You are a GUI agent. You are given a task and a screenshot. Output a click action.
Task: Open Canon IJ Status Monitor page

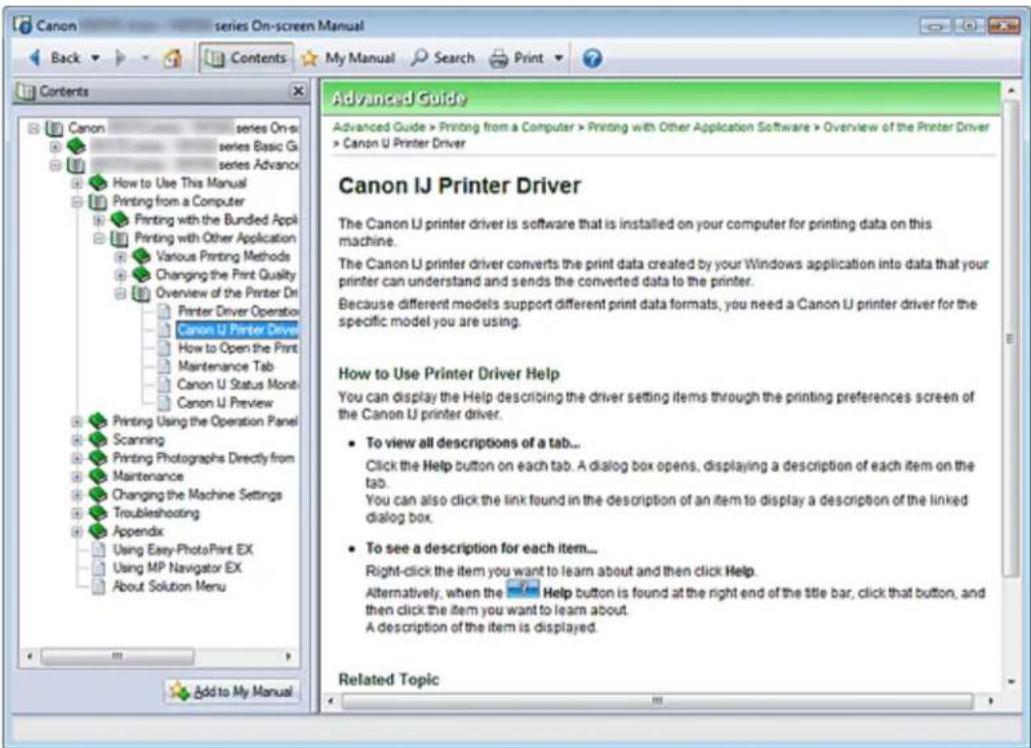coord(238,385)
